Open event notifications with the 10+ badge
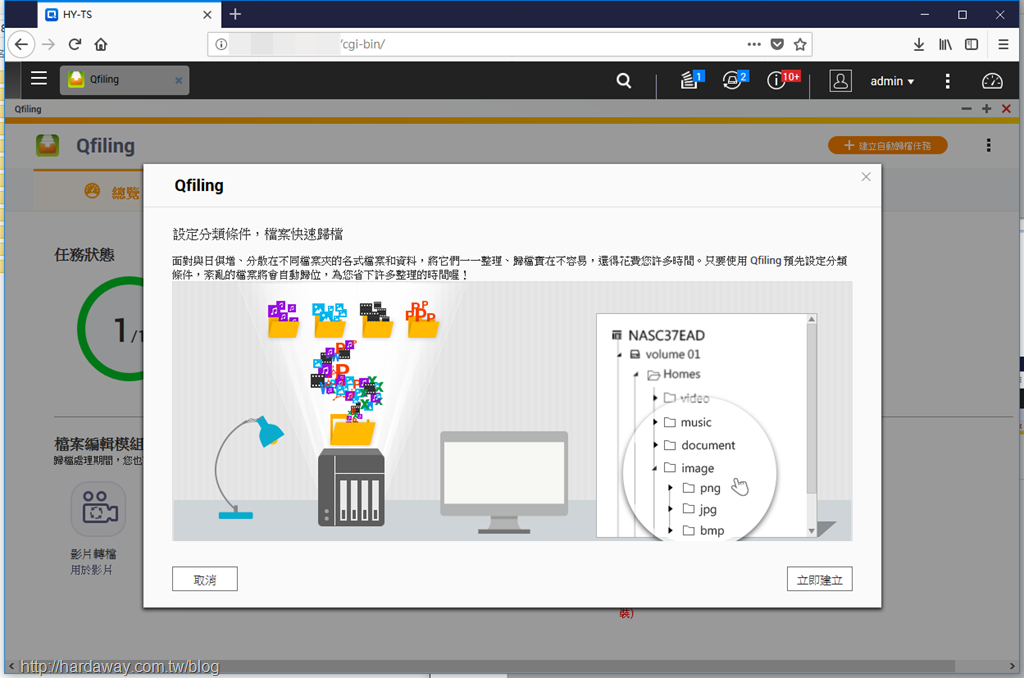 pyautogui.click(x=782, y=80)
